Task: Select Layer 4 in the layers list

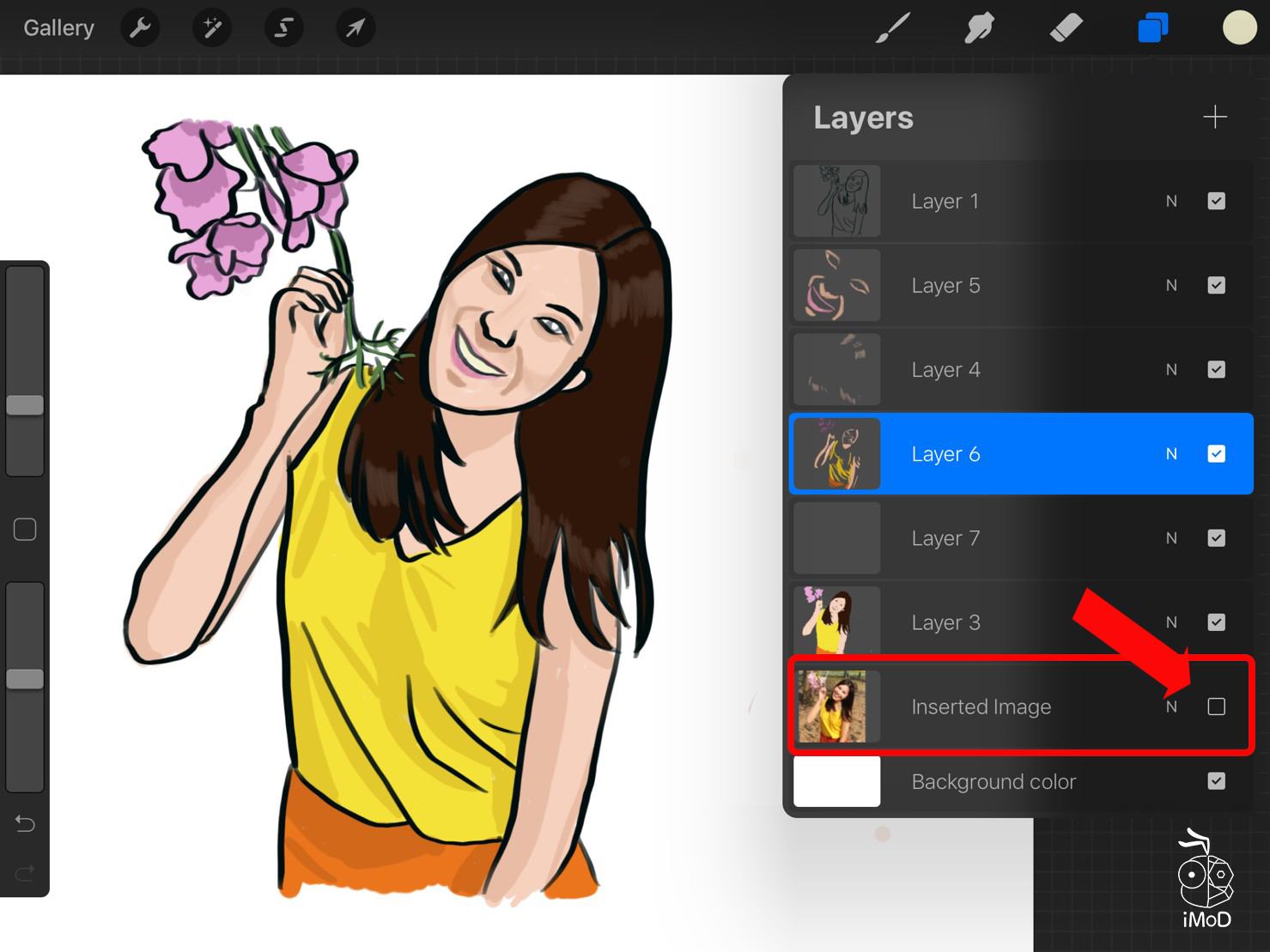Action: point(945,370)
